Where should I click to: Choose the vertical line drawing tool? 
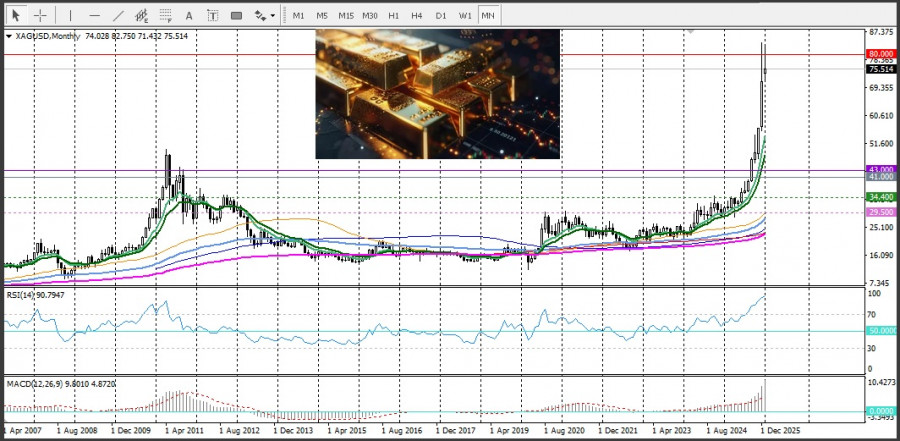point(70,15)
